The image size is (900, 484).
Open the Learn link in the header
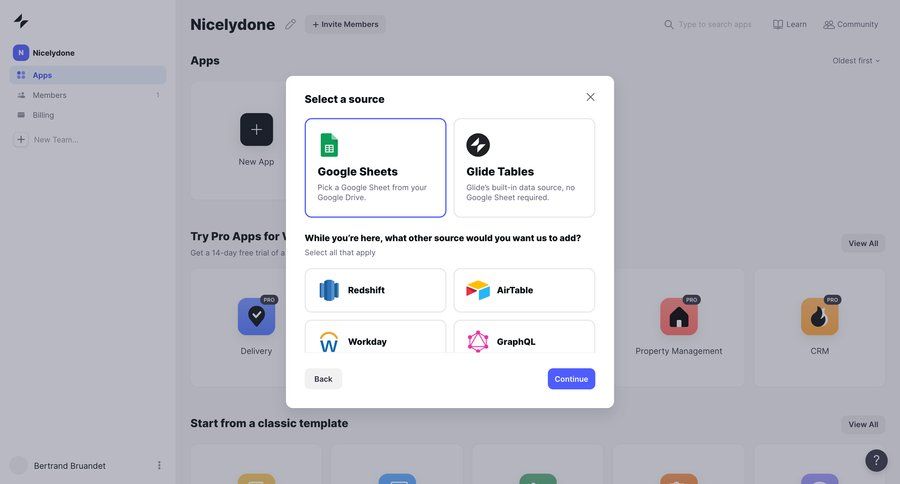click(790, 25)
